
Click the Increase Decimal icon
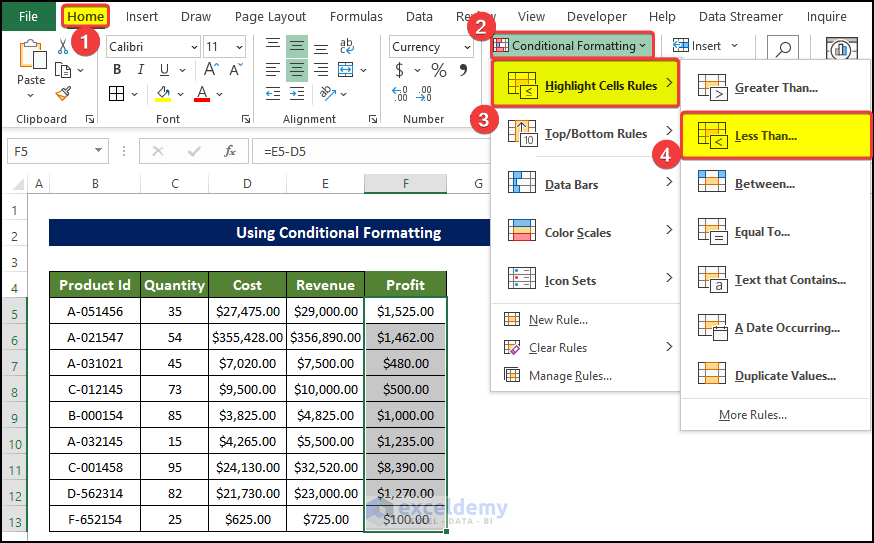coord(400,94)
